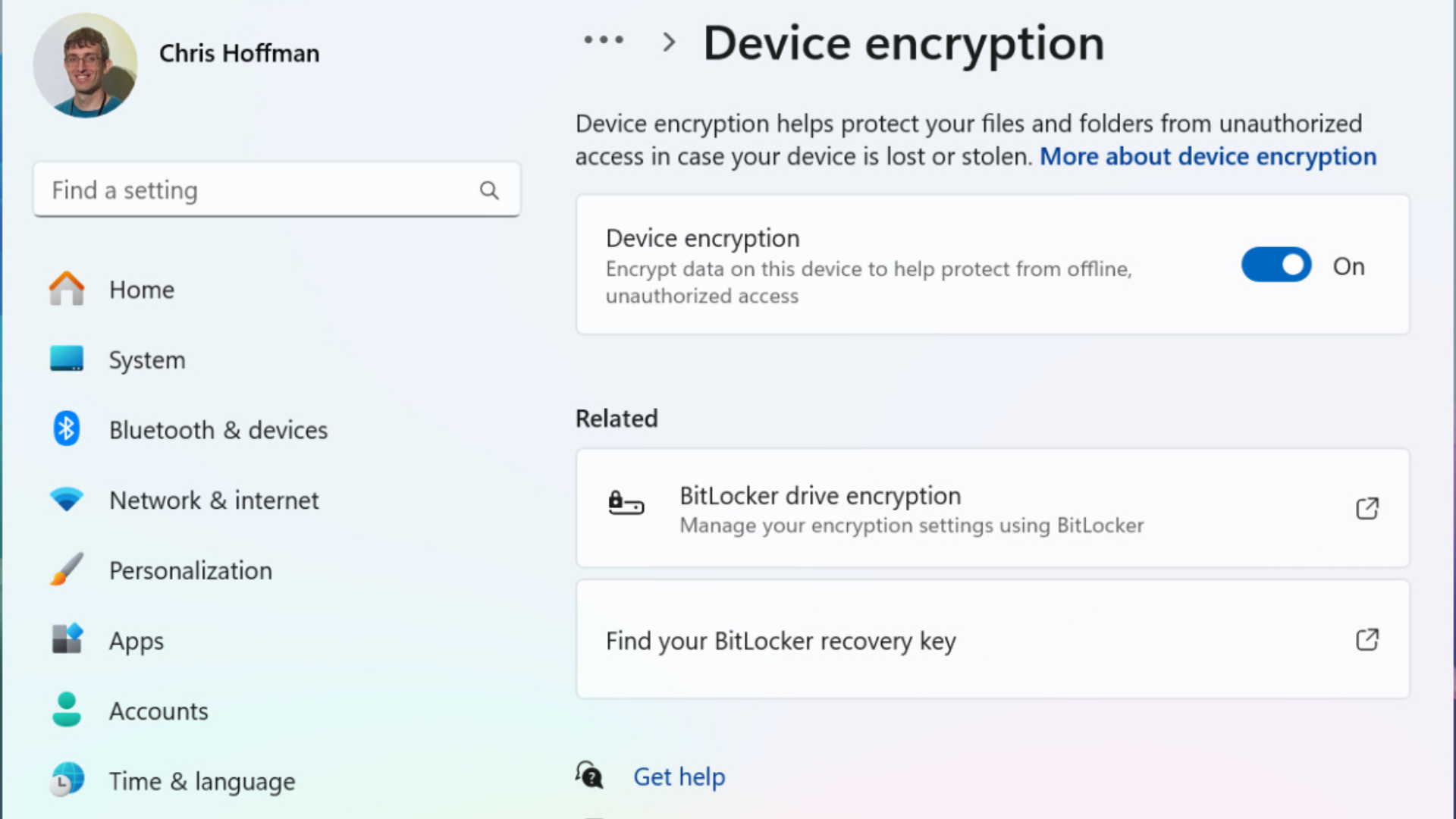This screenshot has height=819, width=1456.
Task: Click the Accounts person icon
Action: click(67, 710)
